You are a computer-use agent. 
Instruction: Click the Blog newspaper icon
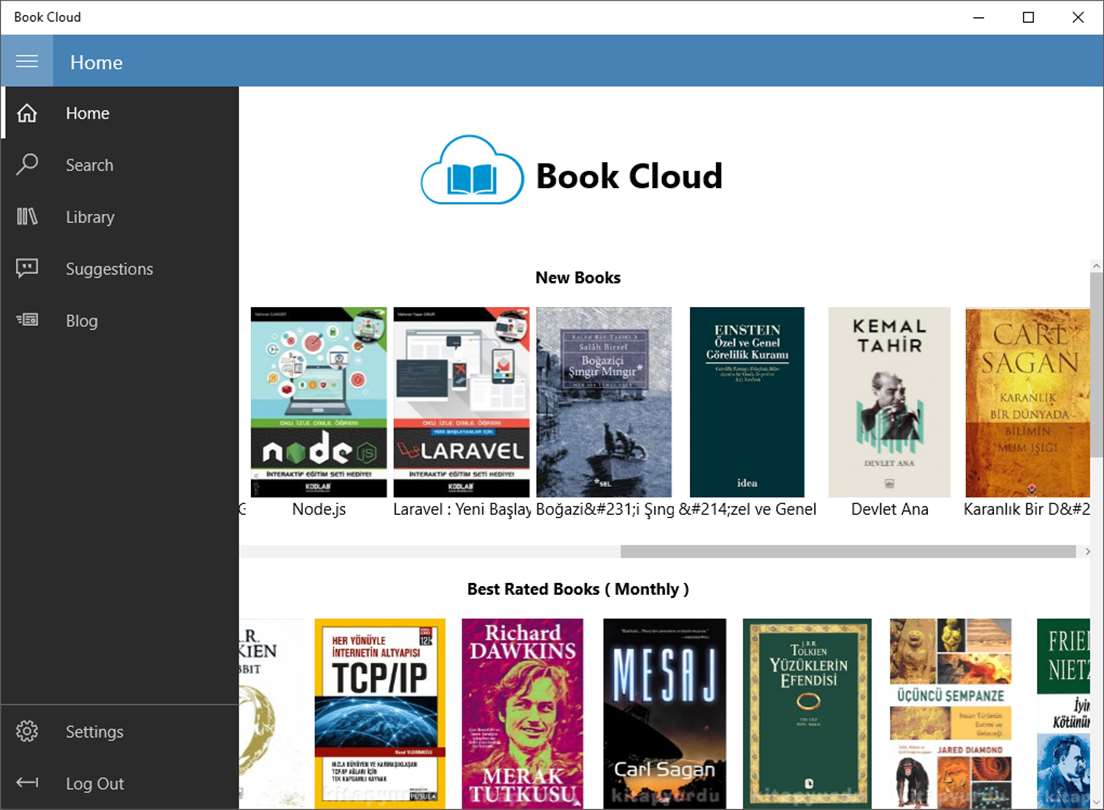point(27,320)
